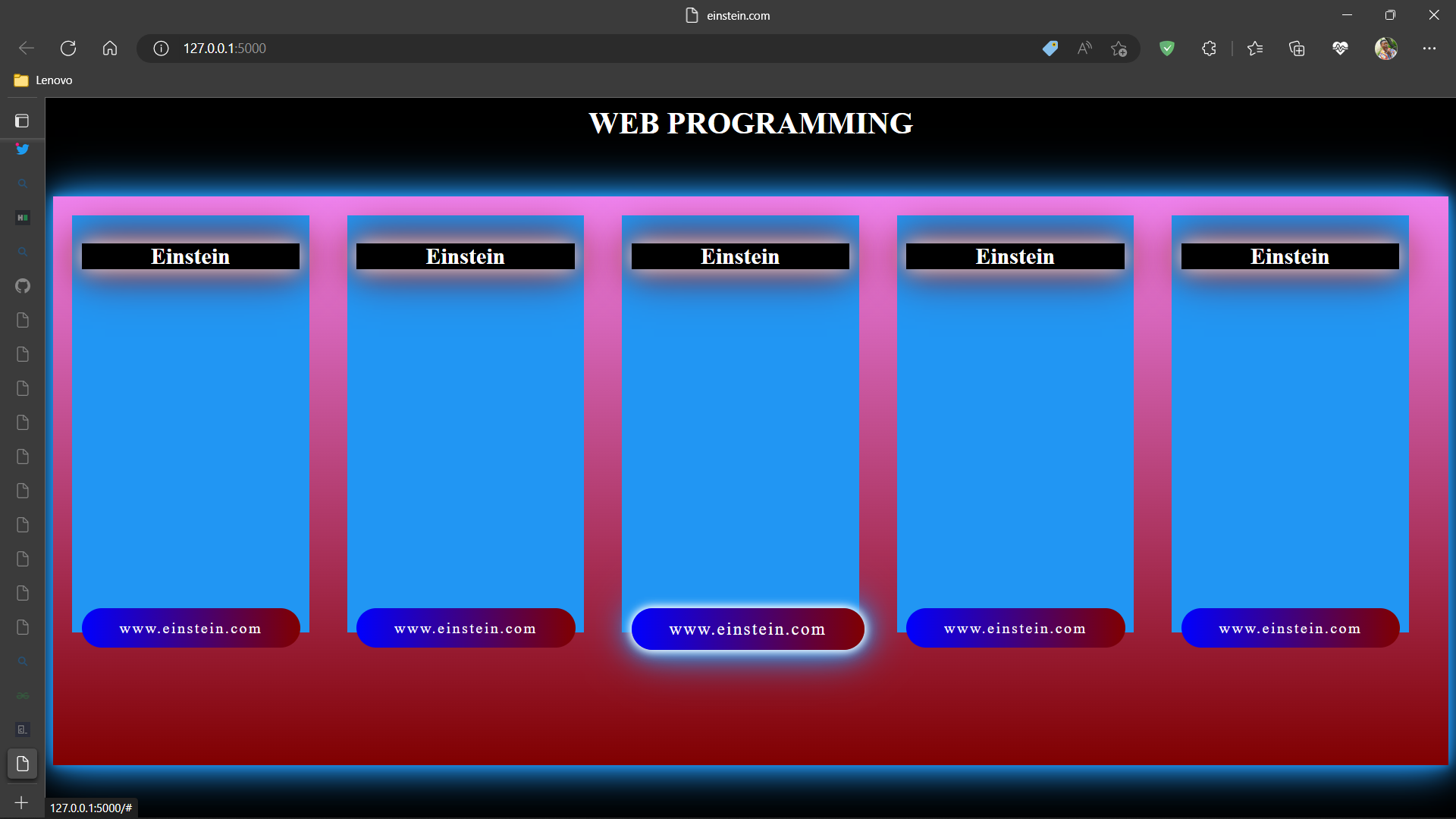1456x819 pixels.
Task: Open the GitHub vertical tab
Action: coord(22,286)
